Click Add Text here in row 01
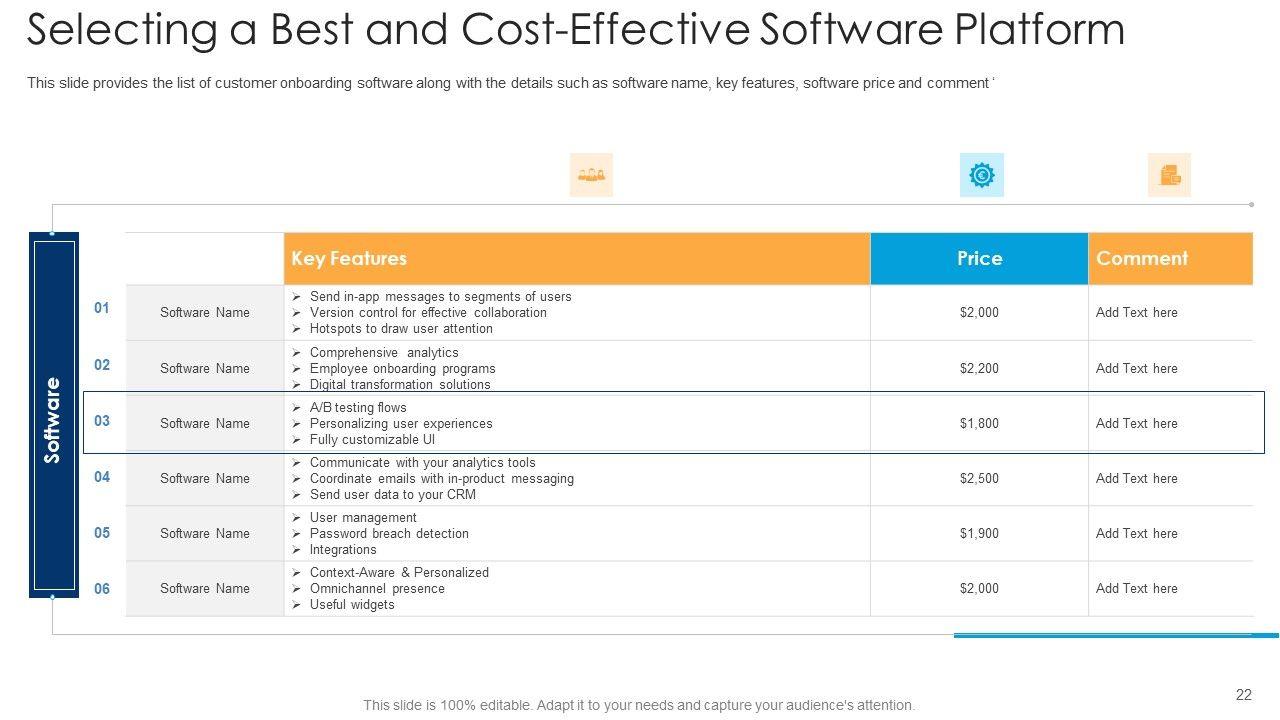 1137,312
